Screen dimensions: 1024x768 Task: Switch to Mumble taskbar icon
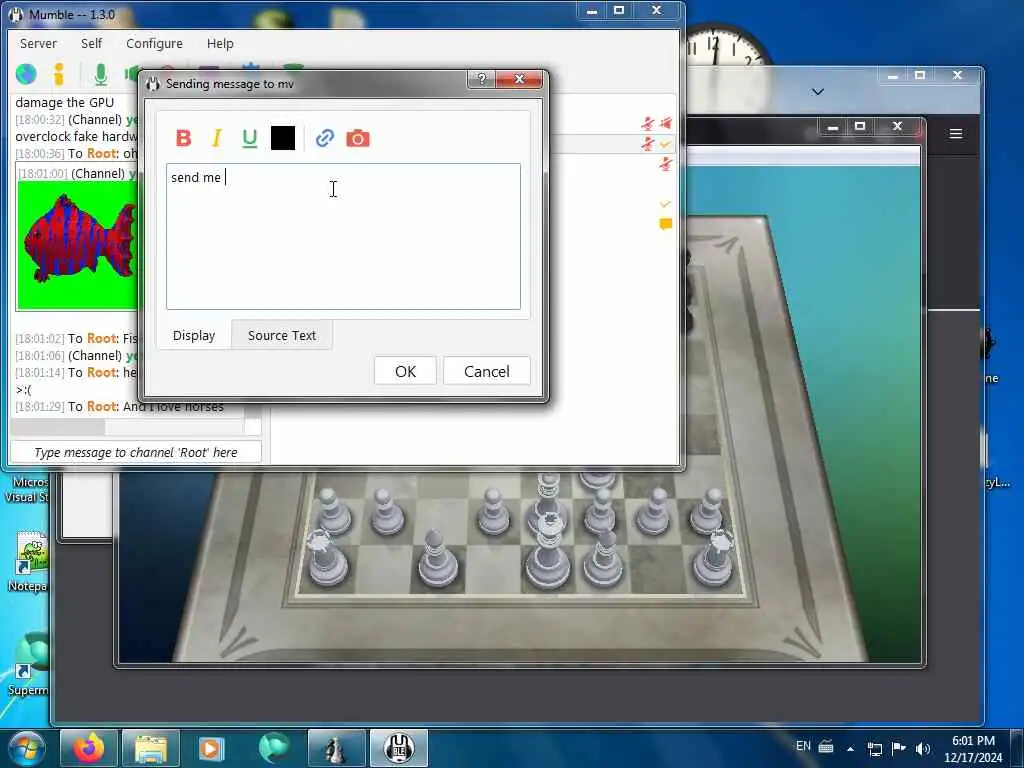pos(399,748)
